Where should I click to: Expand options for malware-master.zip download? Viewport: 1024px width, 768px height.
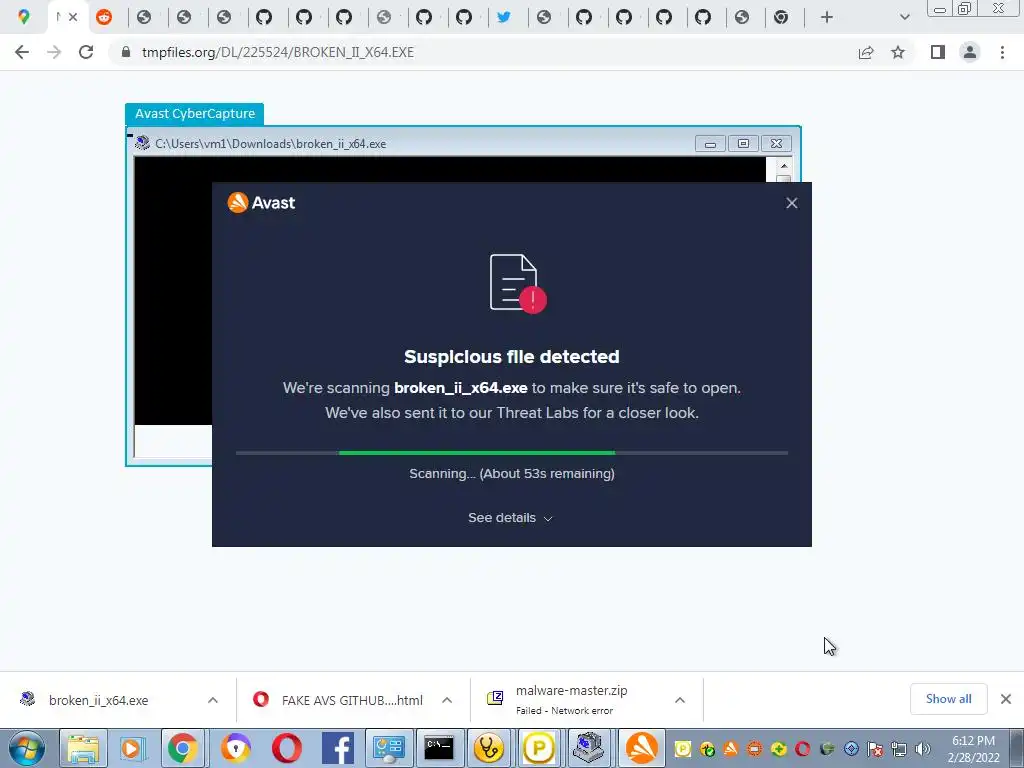click(680, 700)
